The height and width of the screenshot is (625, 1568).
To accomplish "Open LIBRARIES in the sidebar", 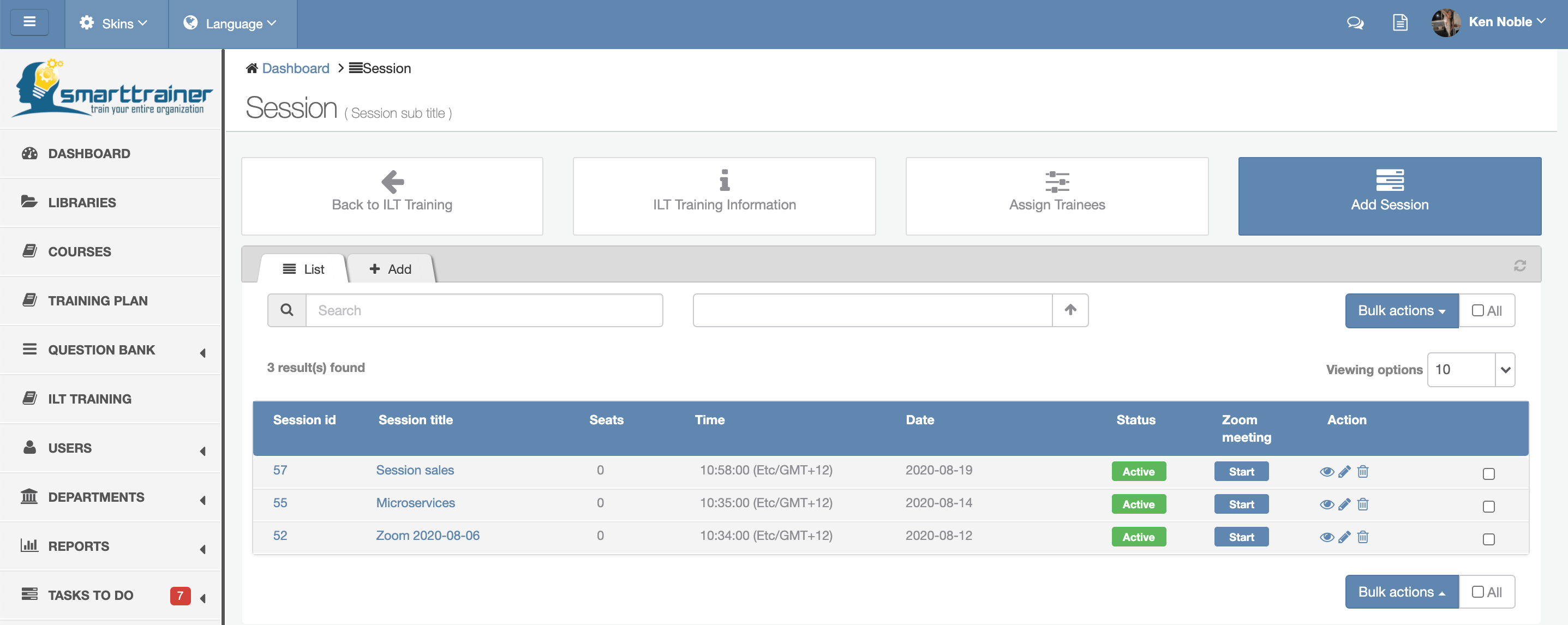I will coord(111,203).
